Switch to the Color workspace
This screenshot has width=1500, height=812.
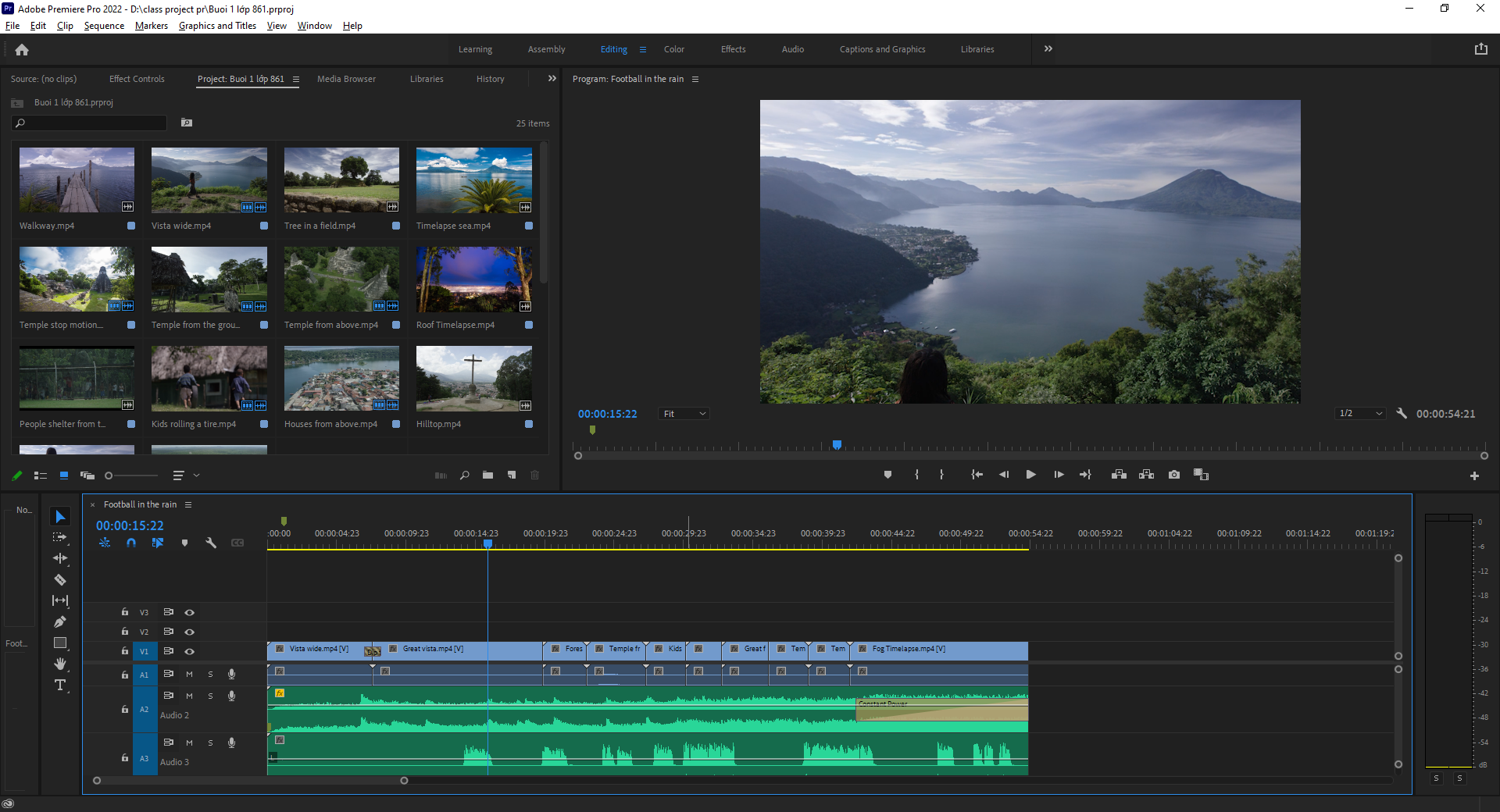coord(674,49)
